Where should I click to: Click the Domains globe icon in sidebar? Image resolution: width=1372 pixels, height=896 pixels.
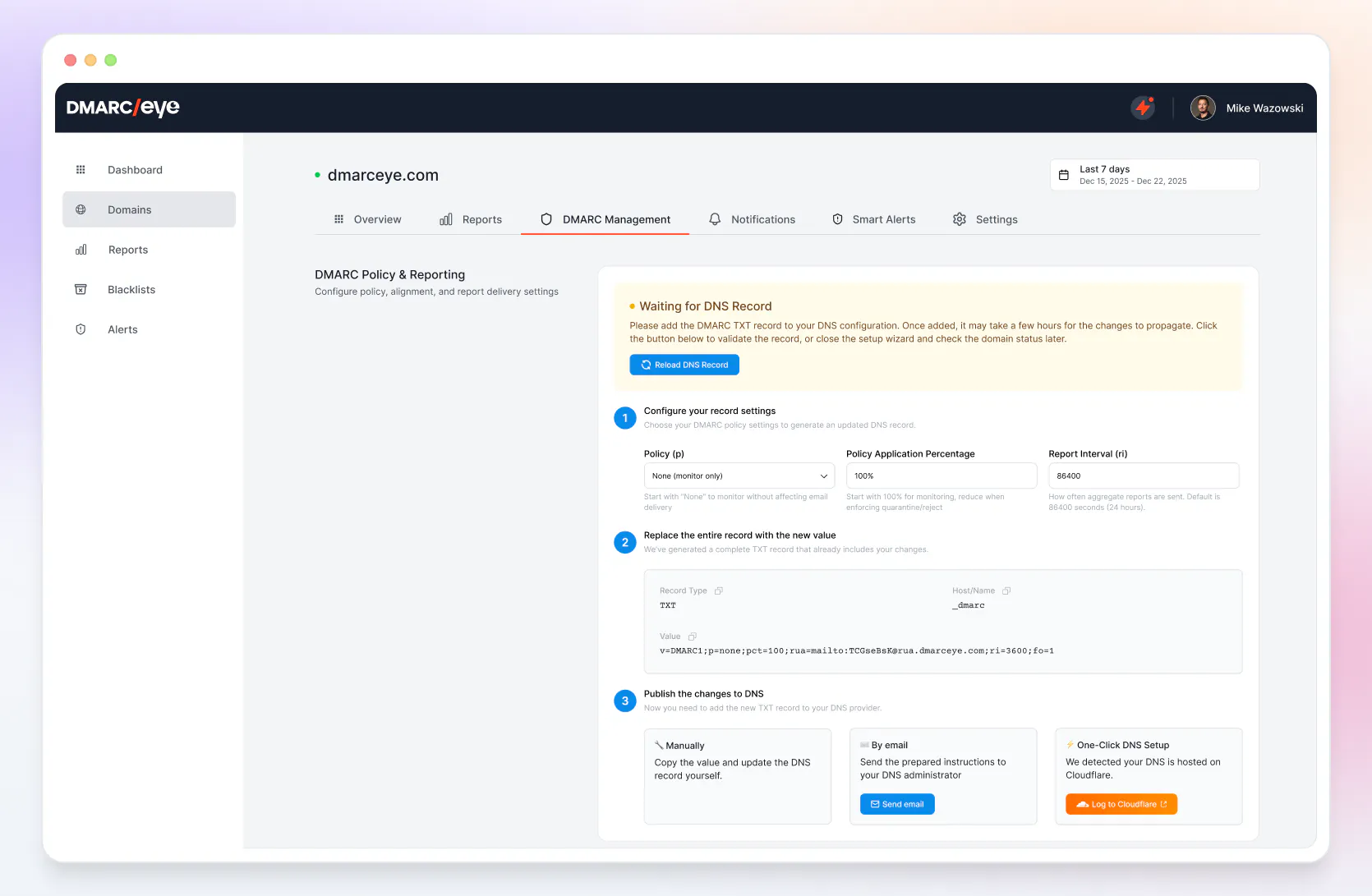pyautogui.click(x=81, y=209)
